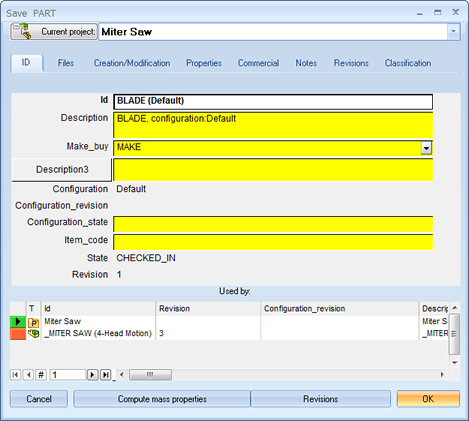469x421 pixels.
Task: Select the green arrow row marker
Action: (18, 322)
